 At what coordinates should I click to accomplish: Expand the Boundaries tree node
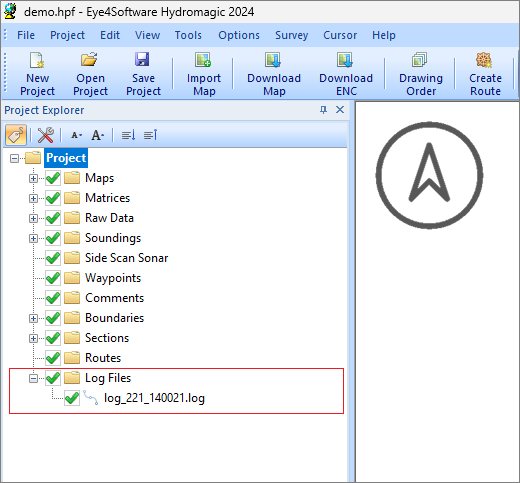pos(33,319)
